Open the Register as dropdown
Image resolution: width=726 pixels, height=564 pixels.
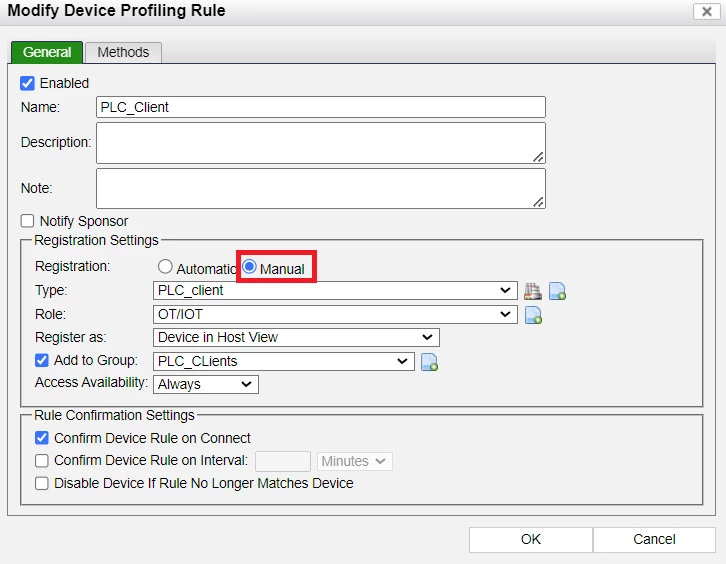[x=296, y=338]
